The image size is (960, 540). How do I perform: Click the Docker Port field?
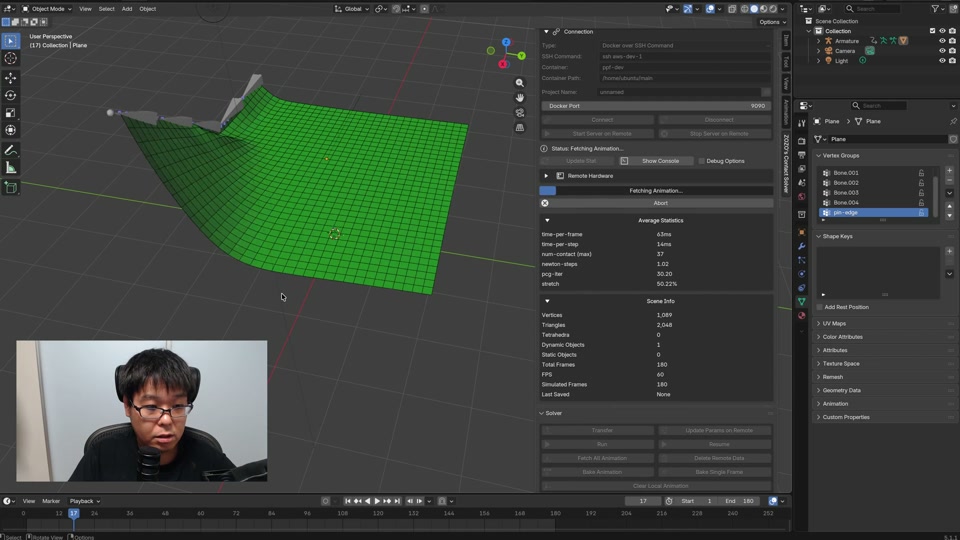[x=656, y=106]
